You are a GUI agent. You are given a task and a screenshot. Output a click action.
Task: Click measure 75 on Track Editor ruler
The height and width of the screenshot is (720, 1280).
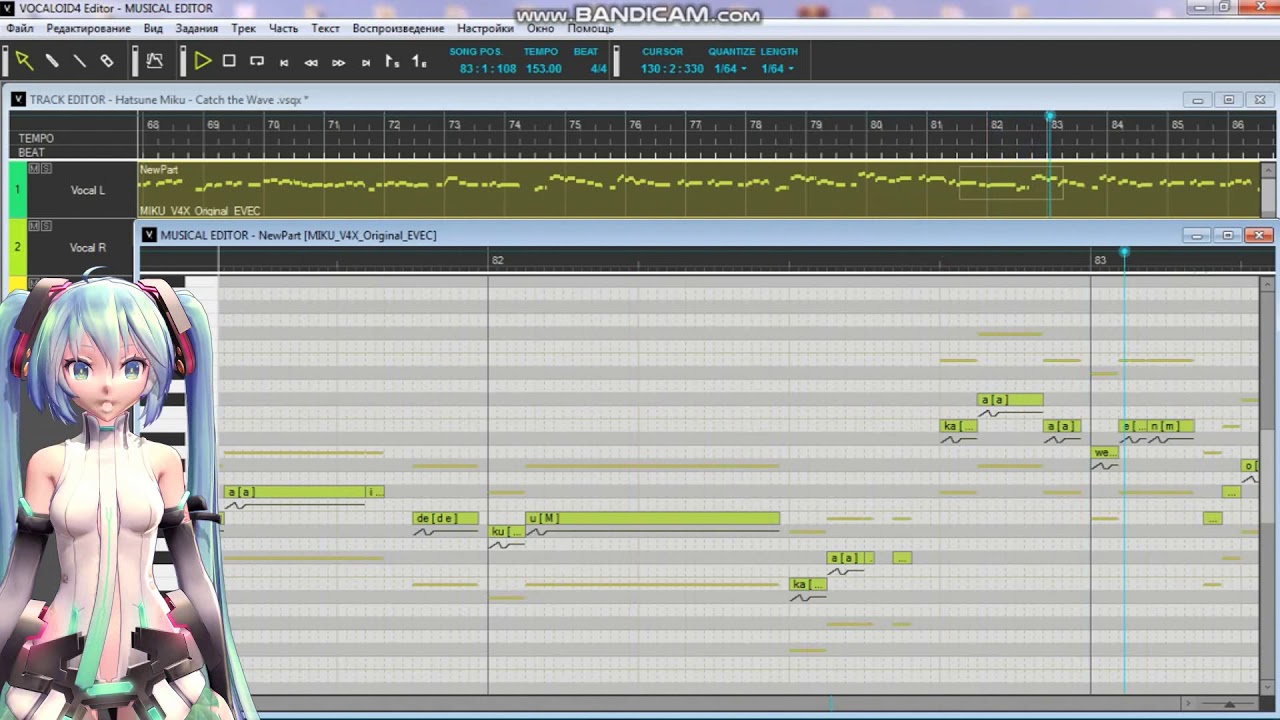[575, 124]
